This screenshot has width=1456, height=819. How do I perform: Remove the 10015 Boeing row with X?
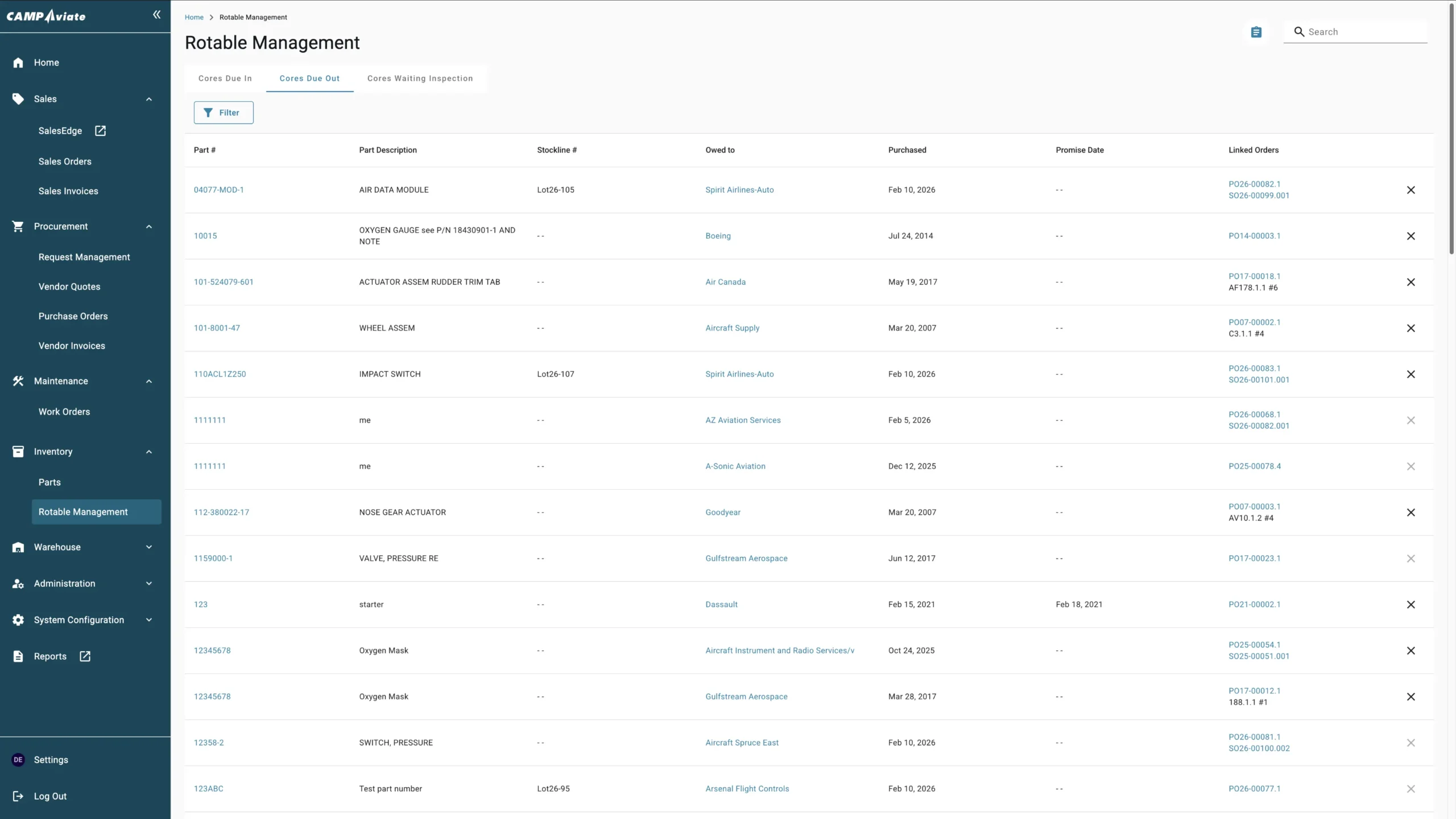pyautogui.click(x=1411, y=236)
